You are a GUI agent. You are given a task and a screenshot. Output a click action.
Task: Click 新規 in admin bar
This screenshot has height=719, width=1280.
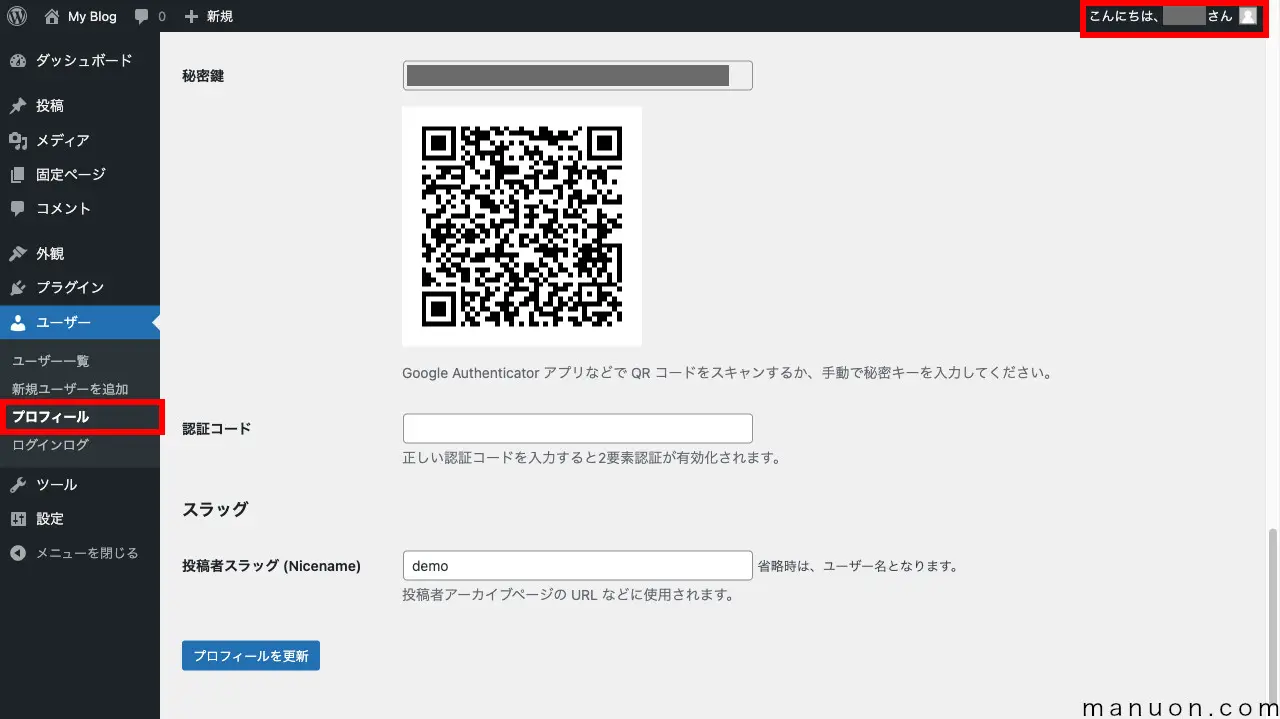point(219,17)
